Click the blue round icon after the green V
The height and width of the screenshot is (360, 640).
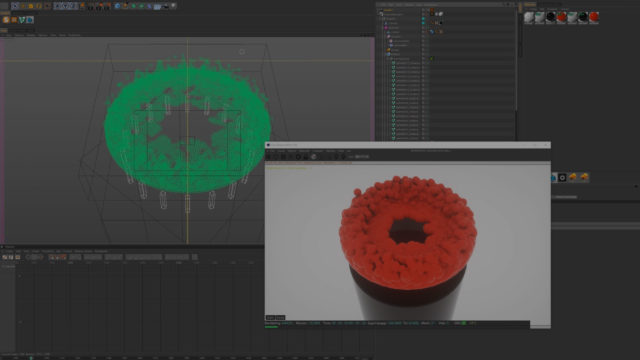click(x=30, y=20)
